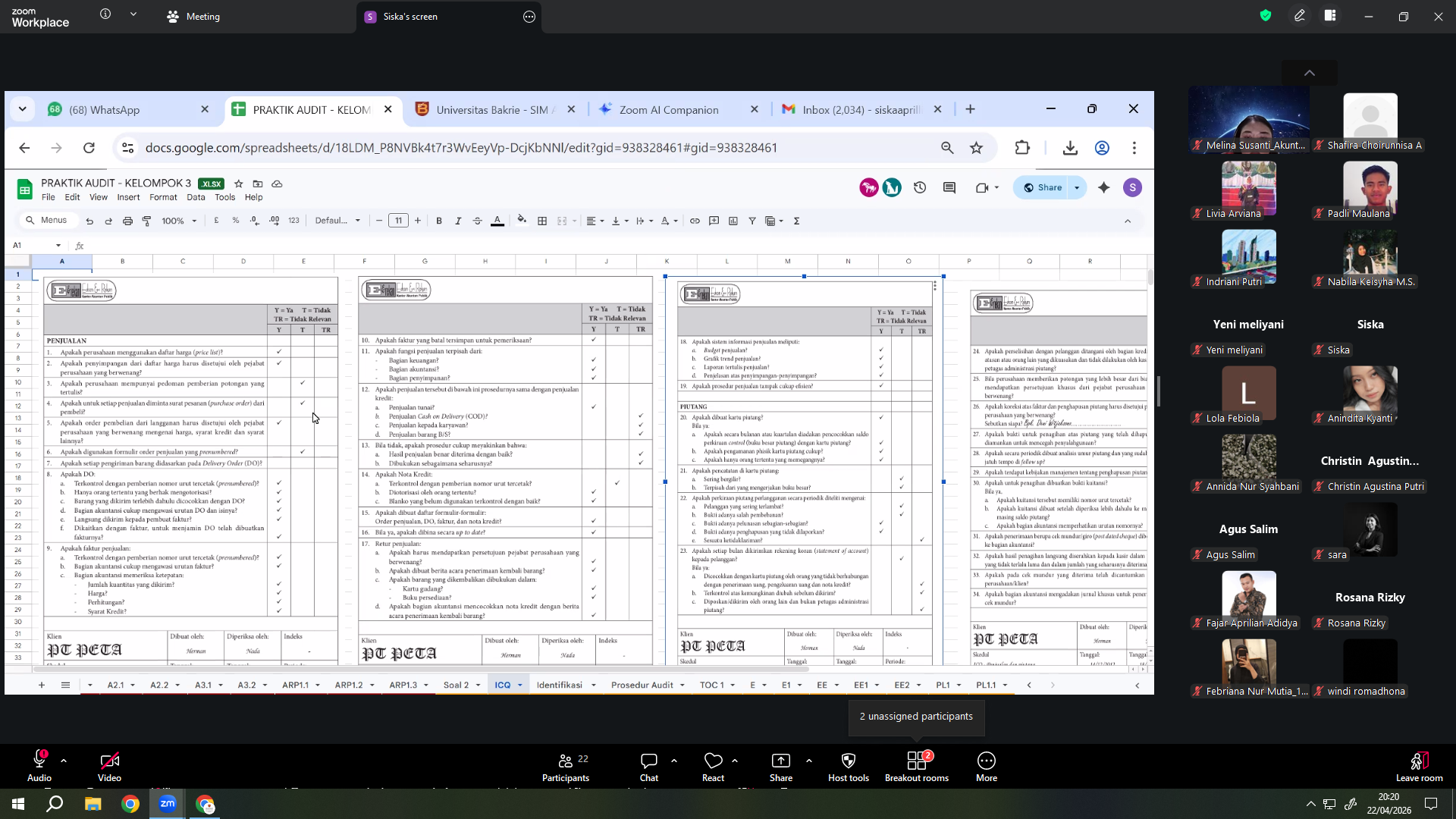Open the File menu
Screen dimensions: 1456x819
(x=49, y=197)
